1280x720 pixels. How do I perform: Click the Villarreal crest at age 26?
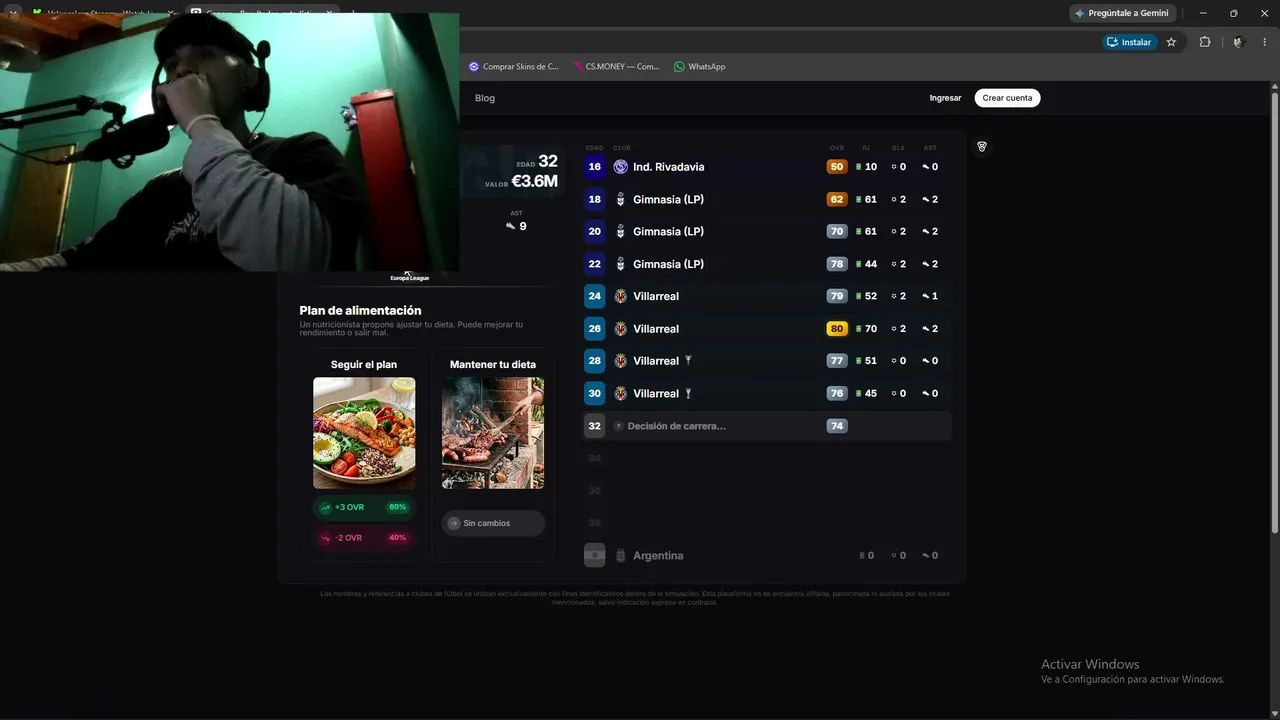click(x=621, y=329)
